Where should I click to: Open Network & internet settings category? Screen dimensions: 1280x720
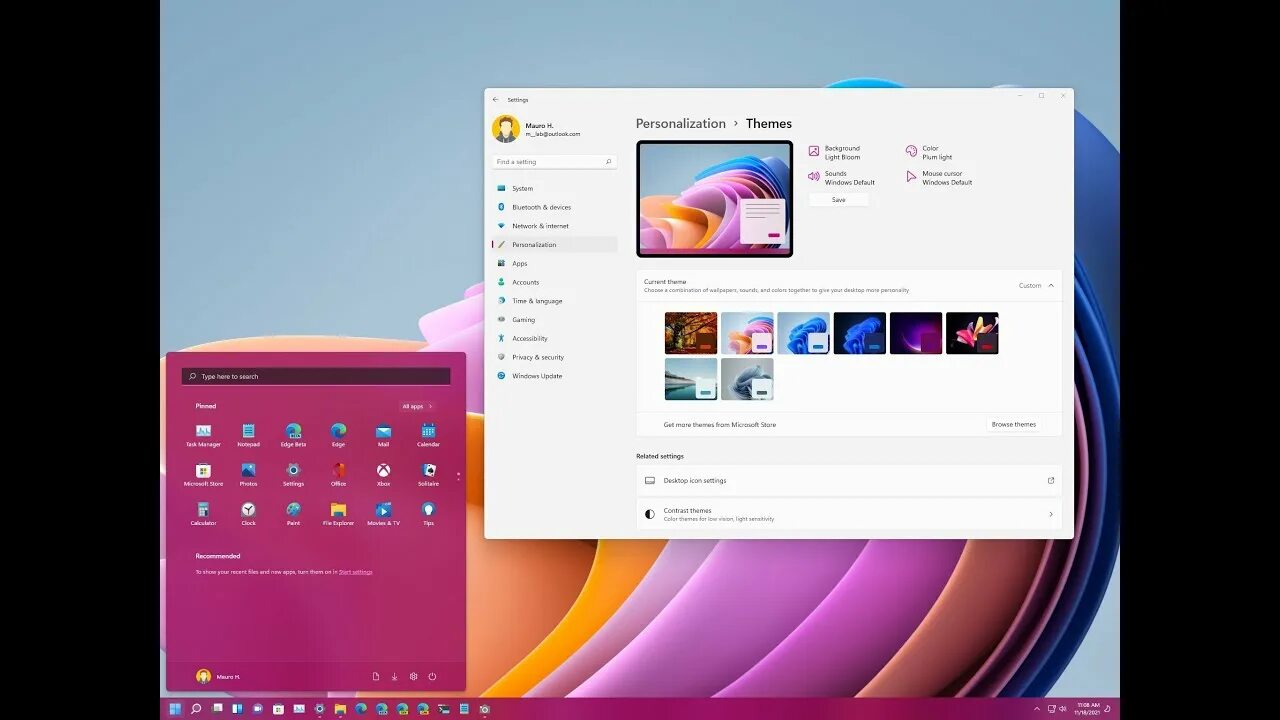pyautogui.click(x=554, y=226)
